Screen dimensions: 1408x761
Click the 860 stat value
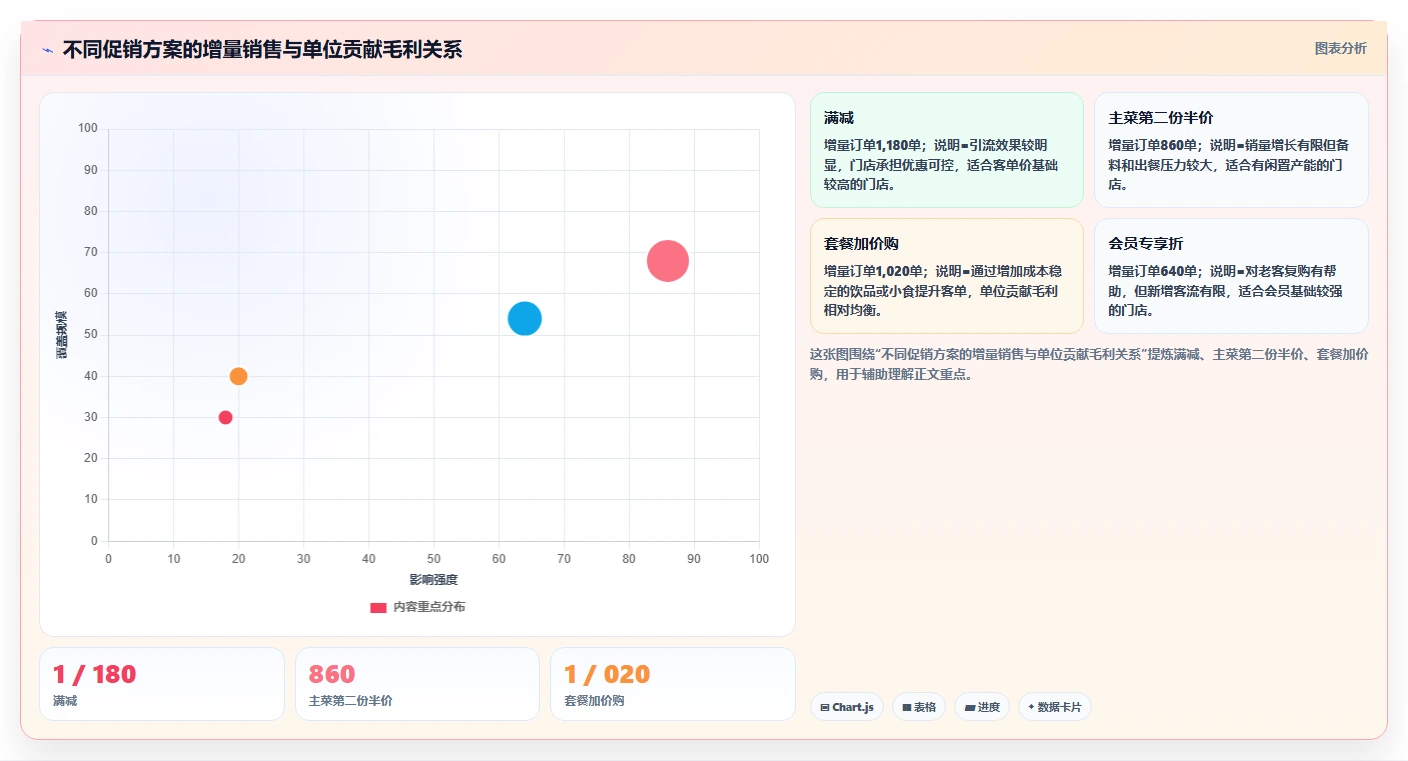click(x=332, y=675)
